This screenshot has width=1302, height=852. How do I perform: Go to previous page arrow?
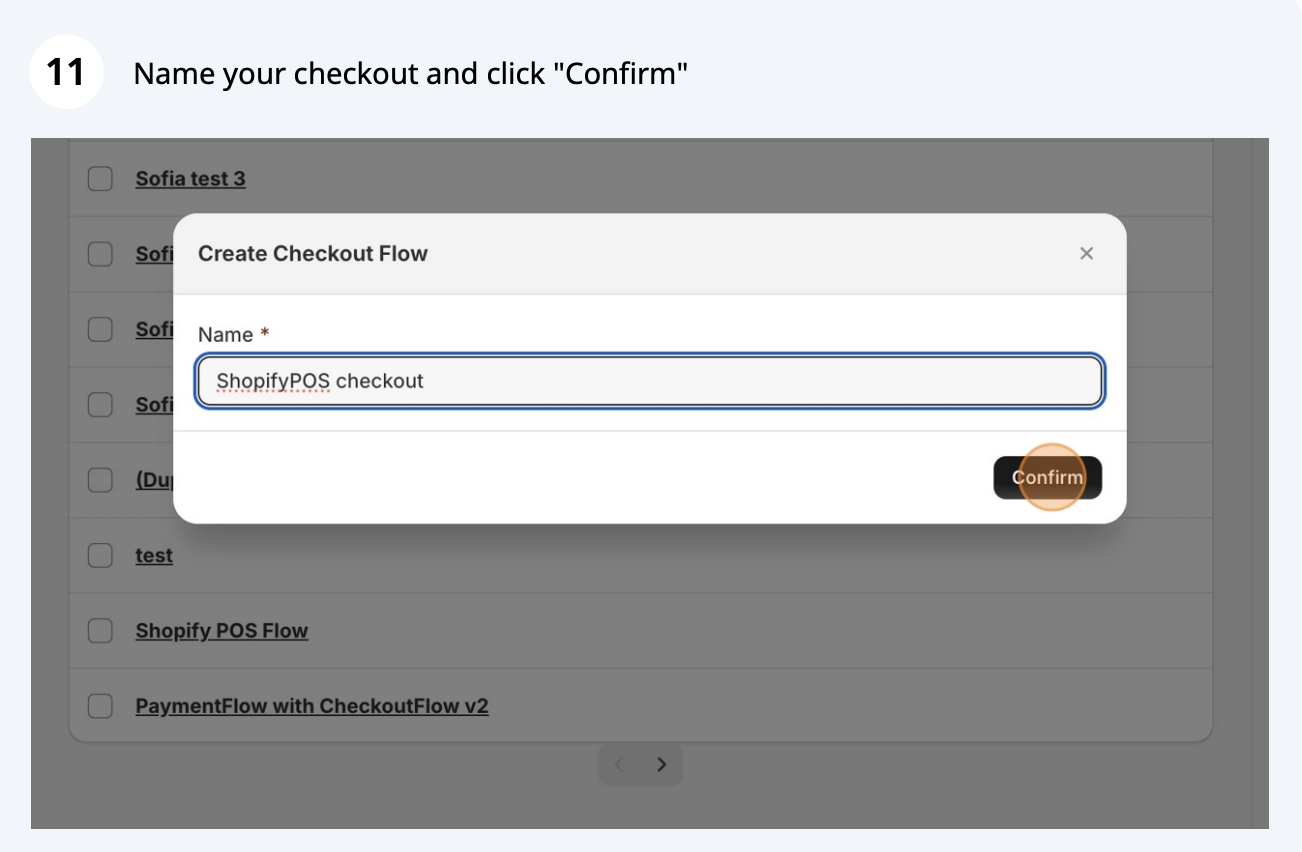tap(619, 765)
